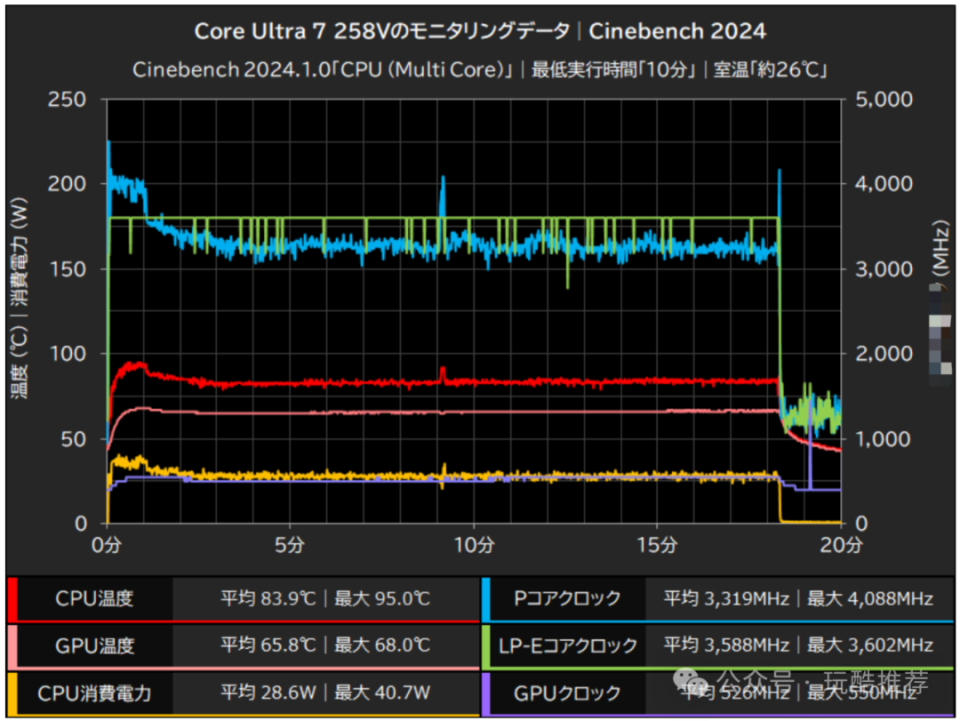Click the 'Cinebench 2024' heading text
Screen dimensions: 960x721
tap(677, 31)
